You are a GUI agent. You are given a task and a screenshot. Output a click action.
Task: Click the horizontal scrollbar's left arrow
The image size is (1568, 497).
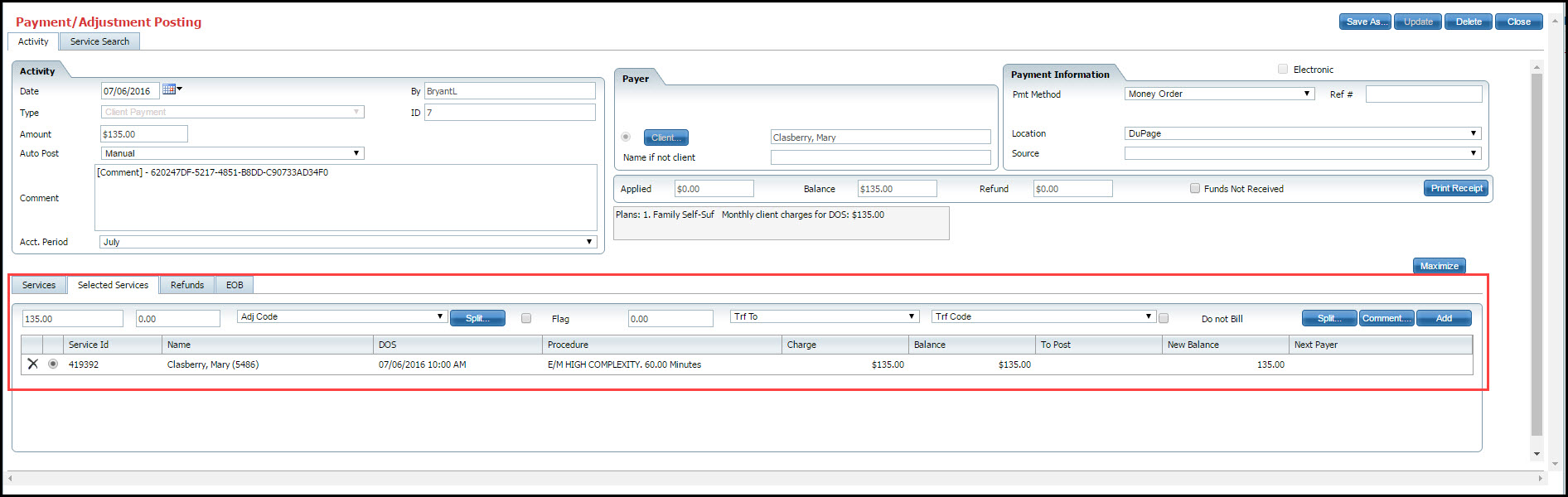(x=10, y=478)
